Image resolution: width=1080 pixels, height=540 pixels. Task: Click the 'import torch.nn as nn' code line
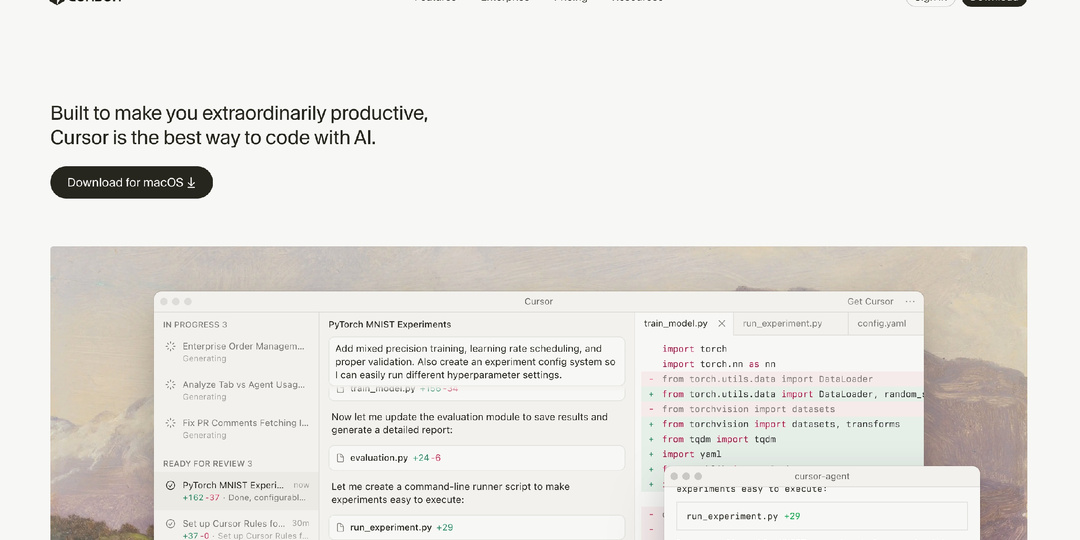[719, 364]
